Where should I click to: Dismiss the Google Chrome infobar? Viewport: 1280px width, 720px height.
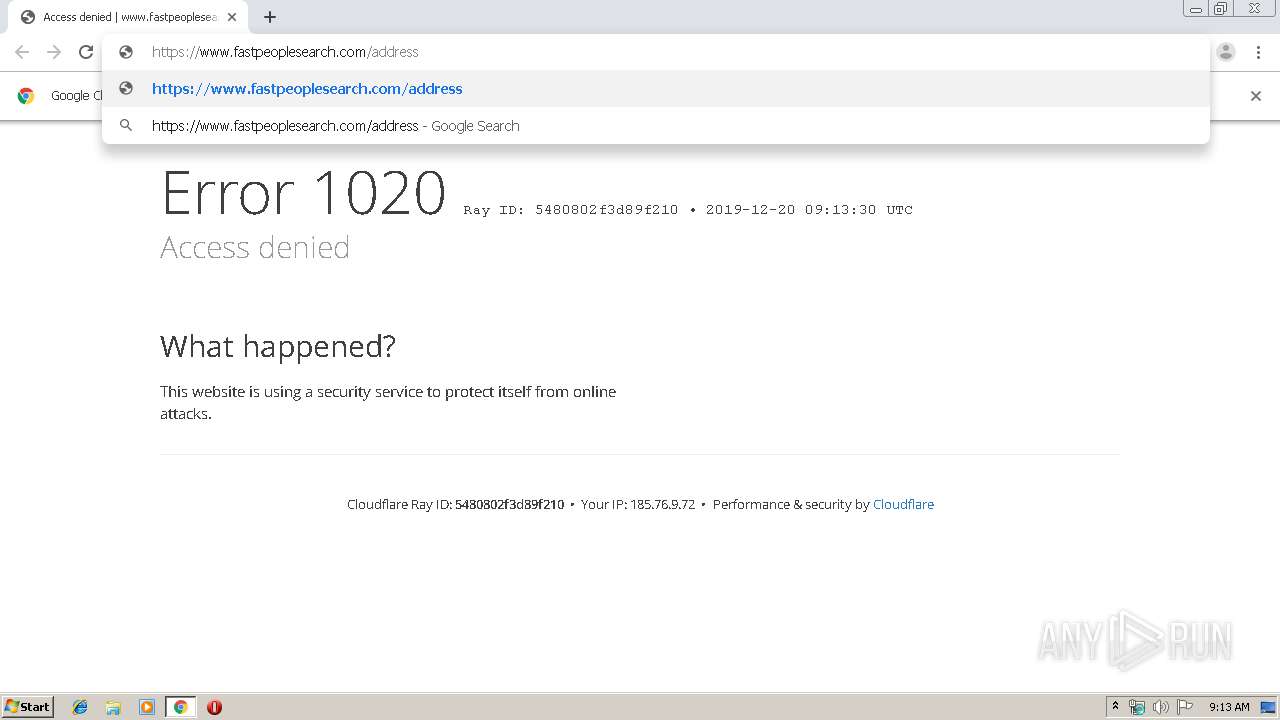pos(1256,96)
